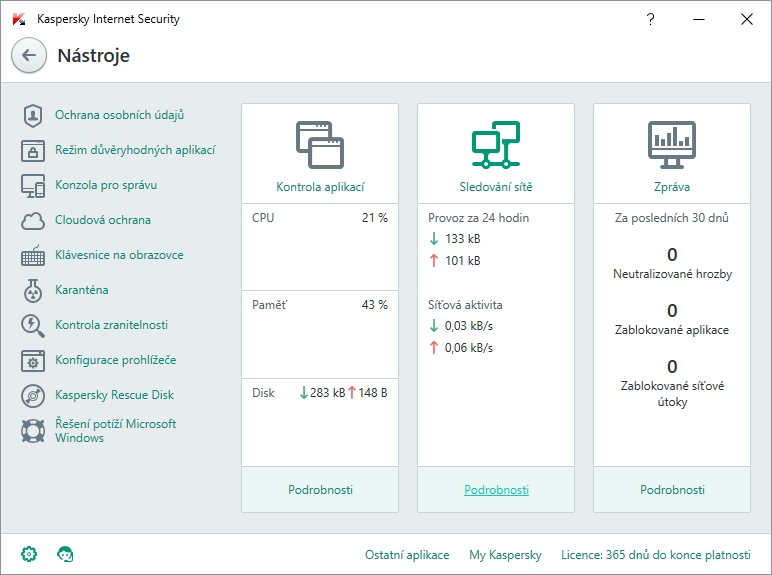
Task: Click the on-screen keyboard icon
Action: pos(33,256)
